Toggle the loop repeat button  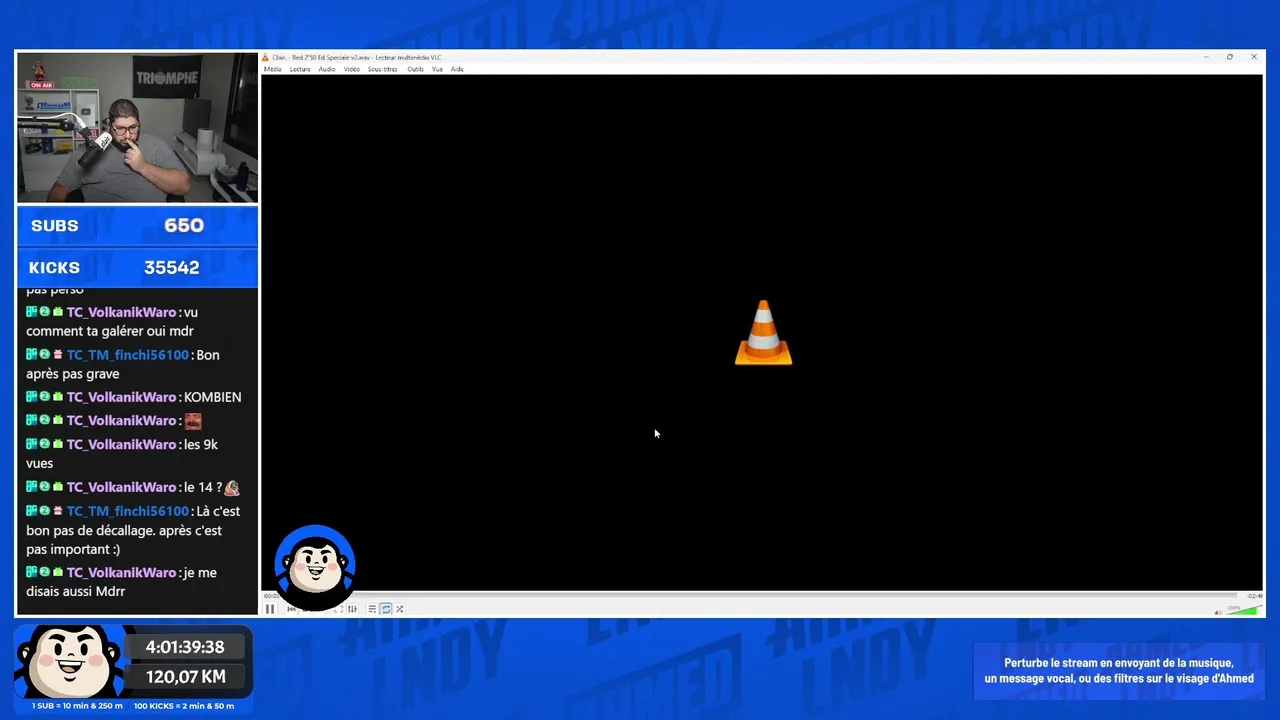click(386, 609)
